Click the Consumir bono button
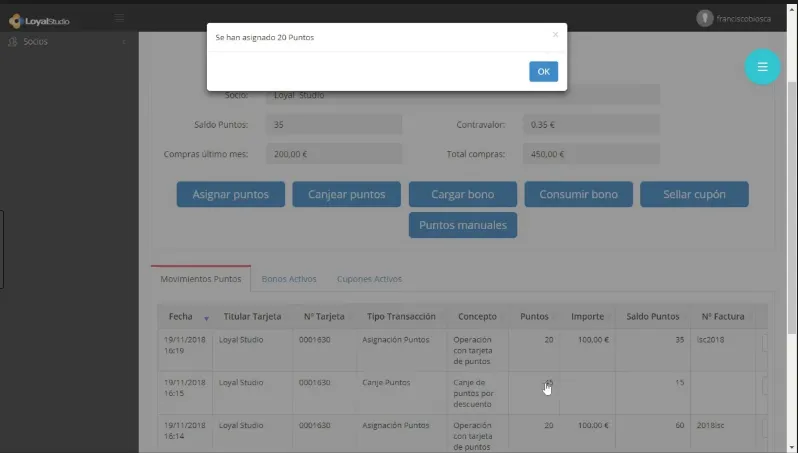This screenshot has height=453, width=798. [x=579, y=194]
